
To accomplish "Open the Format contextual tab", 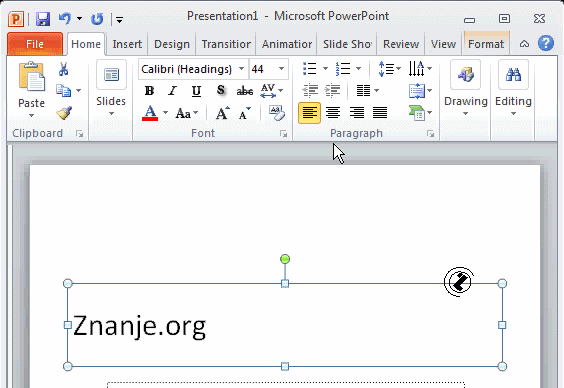I will pyautogui.click(x=486, y=44).
